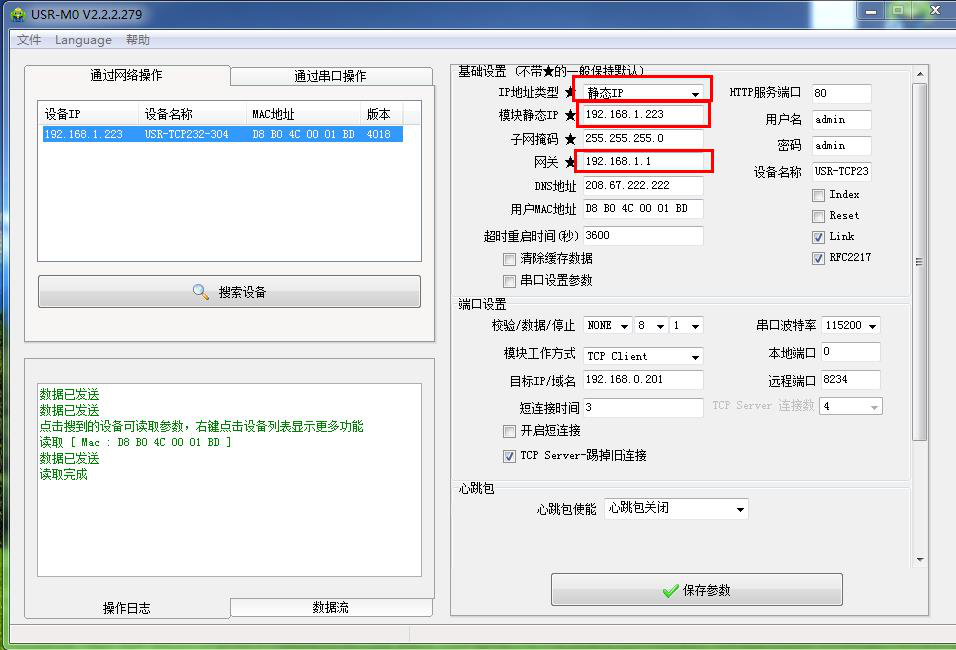Click the green checkmark on save parameters button
This screenshot has height=650, width=956.
click(670, 590)
